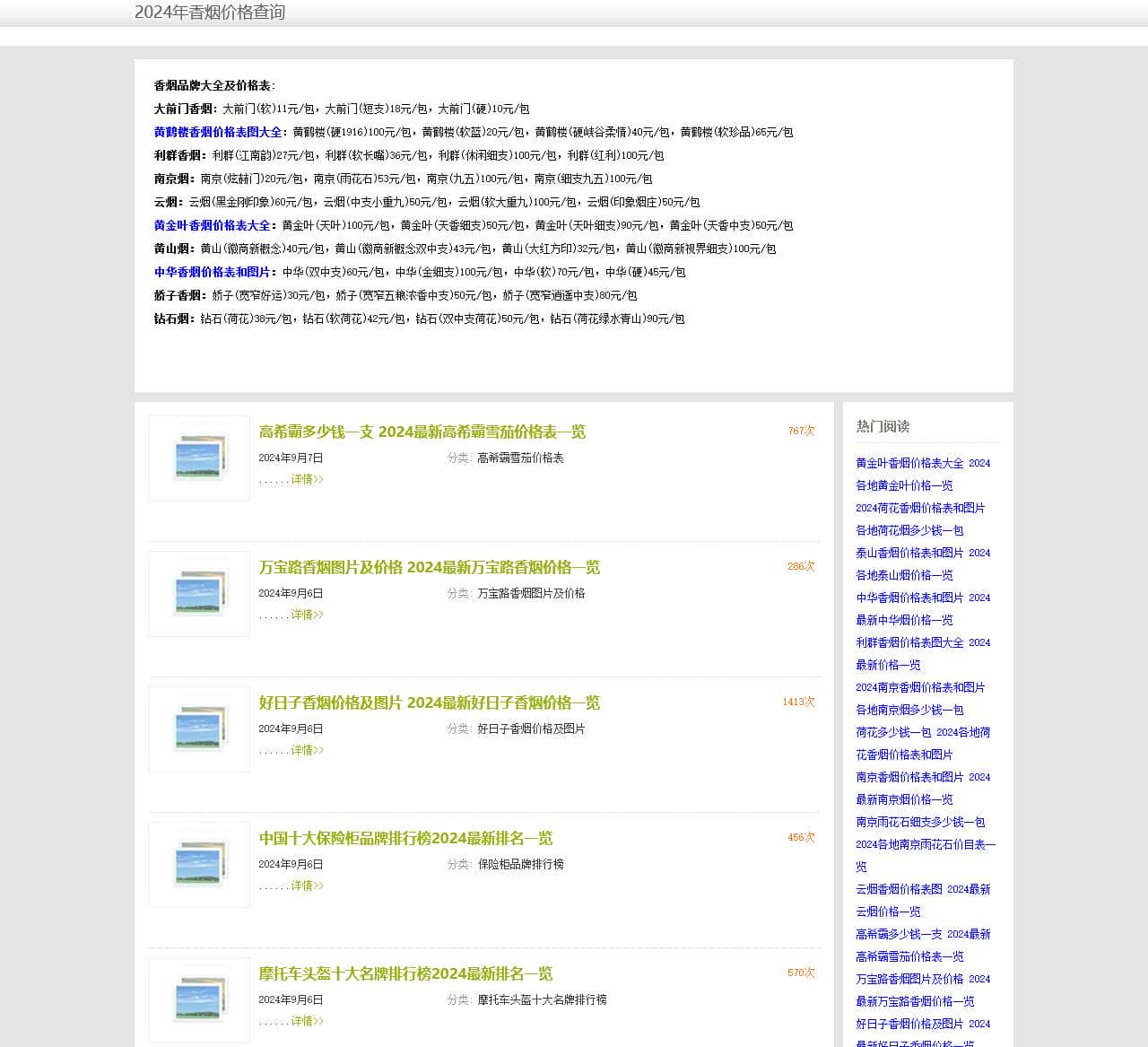This screenshot has height=1047, width=1148.
Task: Click the 456次 view count
Action: coord(802,837)
